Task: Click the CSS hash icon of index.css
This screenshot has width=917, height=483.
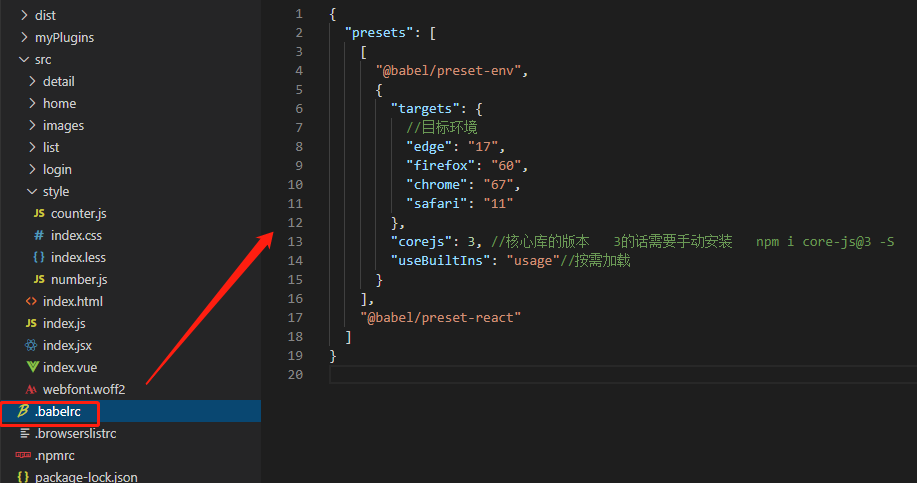Action: (39, 235)
